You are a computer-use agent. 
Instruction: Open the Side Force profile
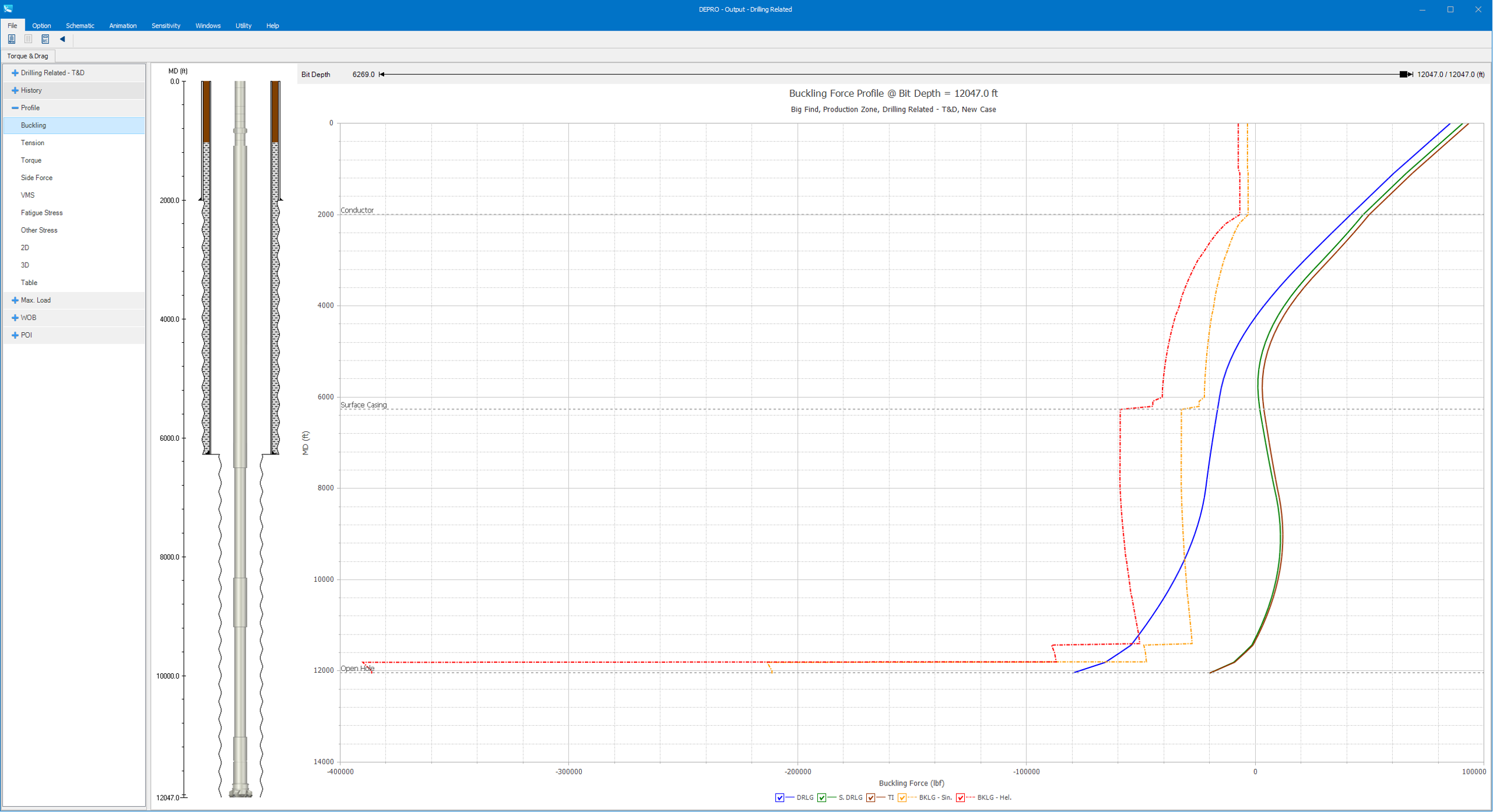pyautogui.click(x=37, y=178)
